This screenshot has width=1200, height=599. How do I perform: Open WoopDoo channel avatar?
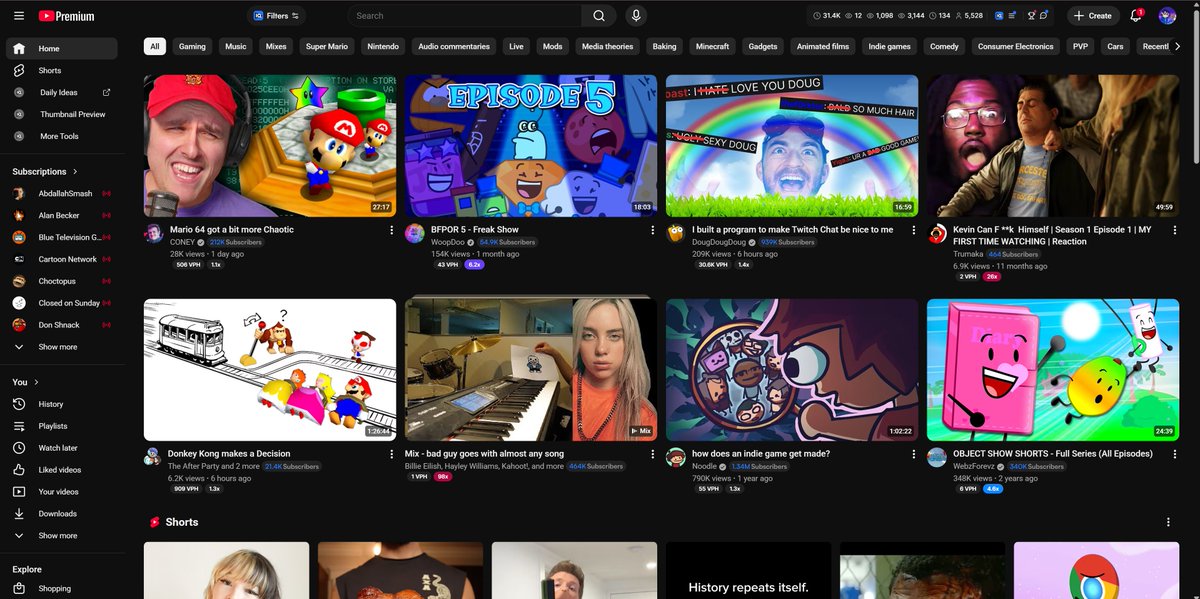tap(415, 234)
